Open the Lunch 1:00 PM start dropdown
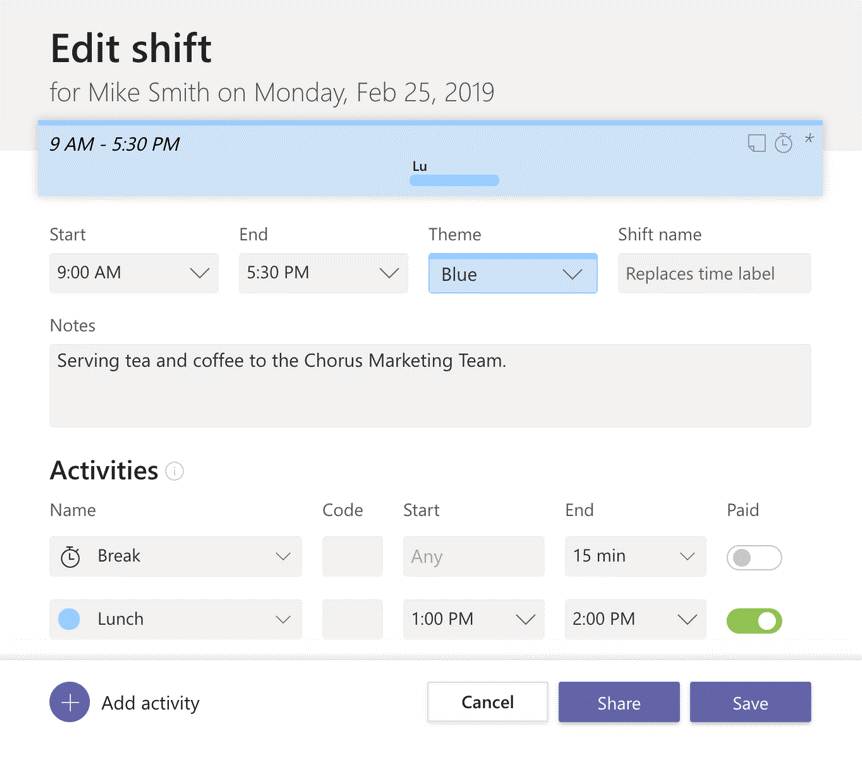862x759 pixels. [473, 620]
